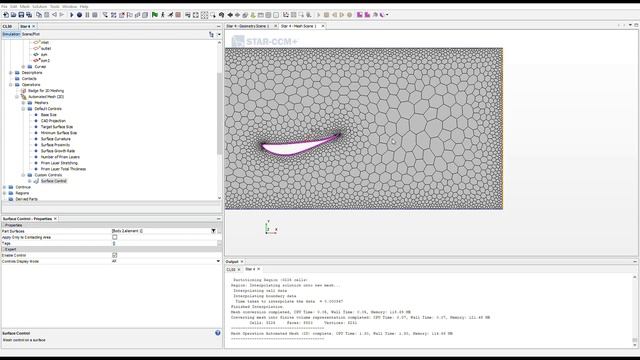Collapse the Custom Controls folder

tap(23, 175)
